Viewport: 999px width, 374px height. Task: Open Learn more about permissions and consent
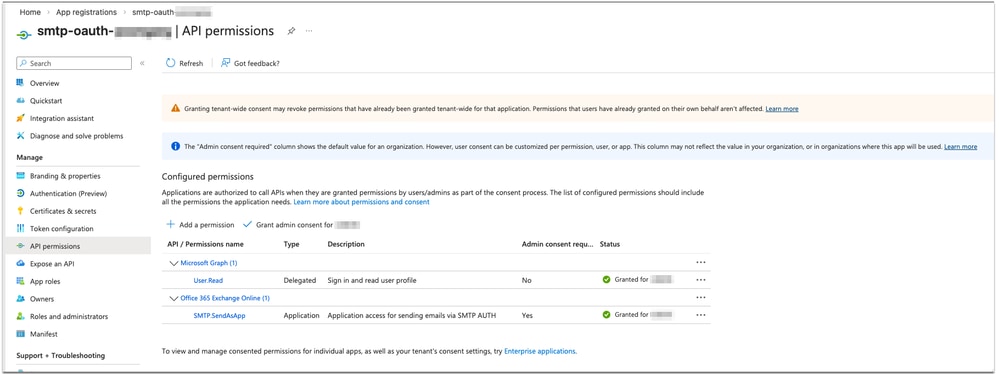click(x=361, y=202)
